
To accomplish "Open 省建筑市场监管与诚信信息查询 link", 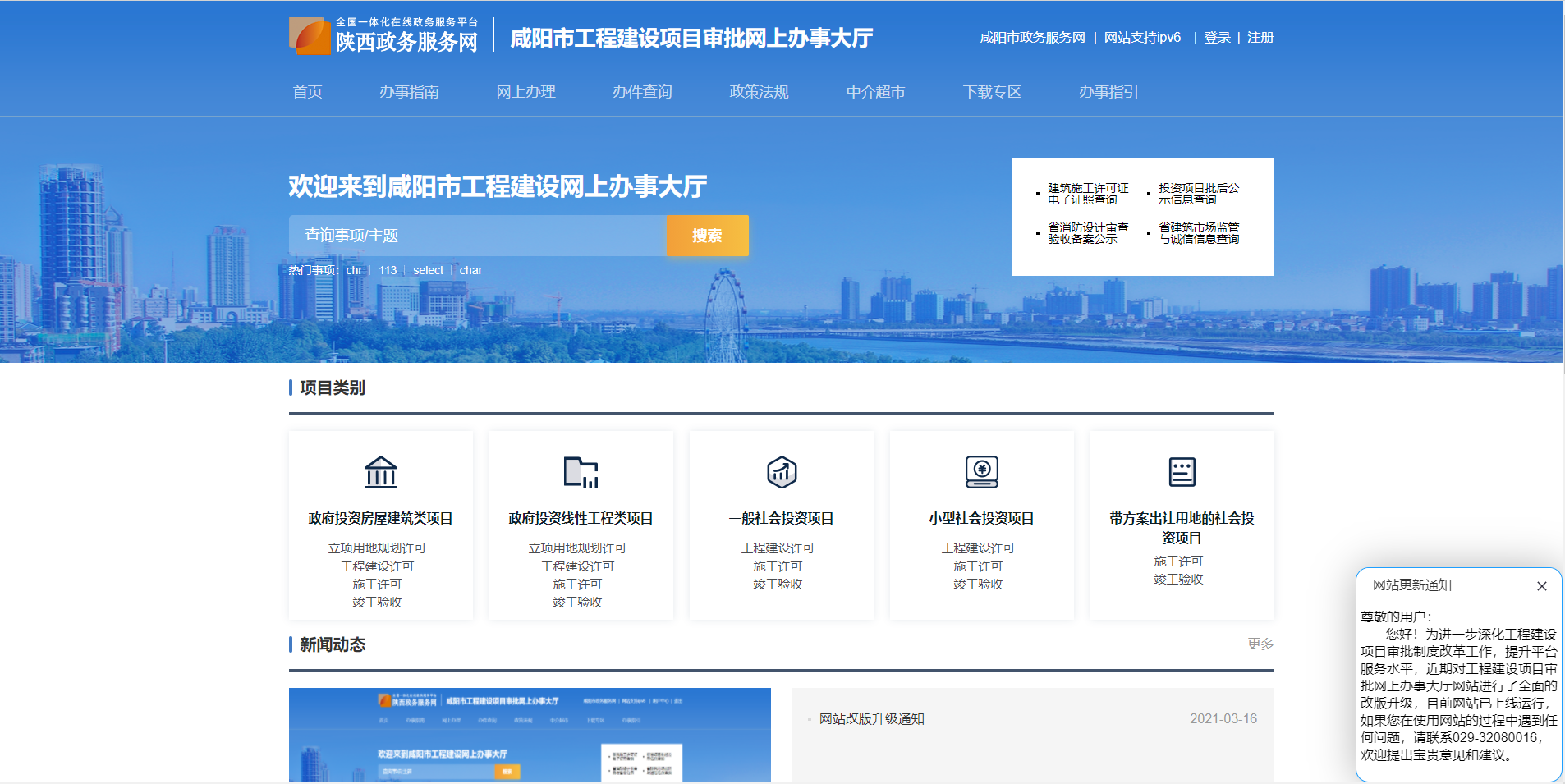I will coord(1198,233).
